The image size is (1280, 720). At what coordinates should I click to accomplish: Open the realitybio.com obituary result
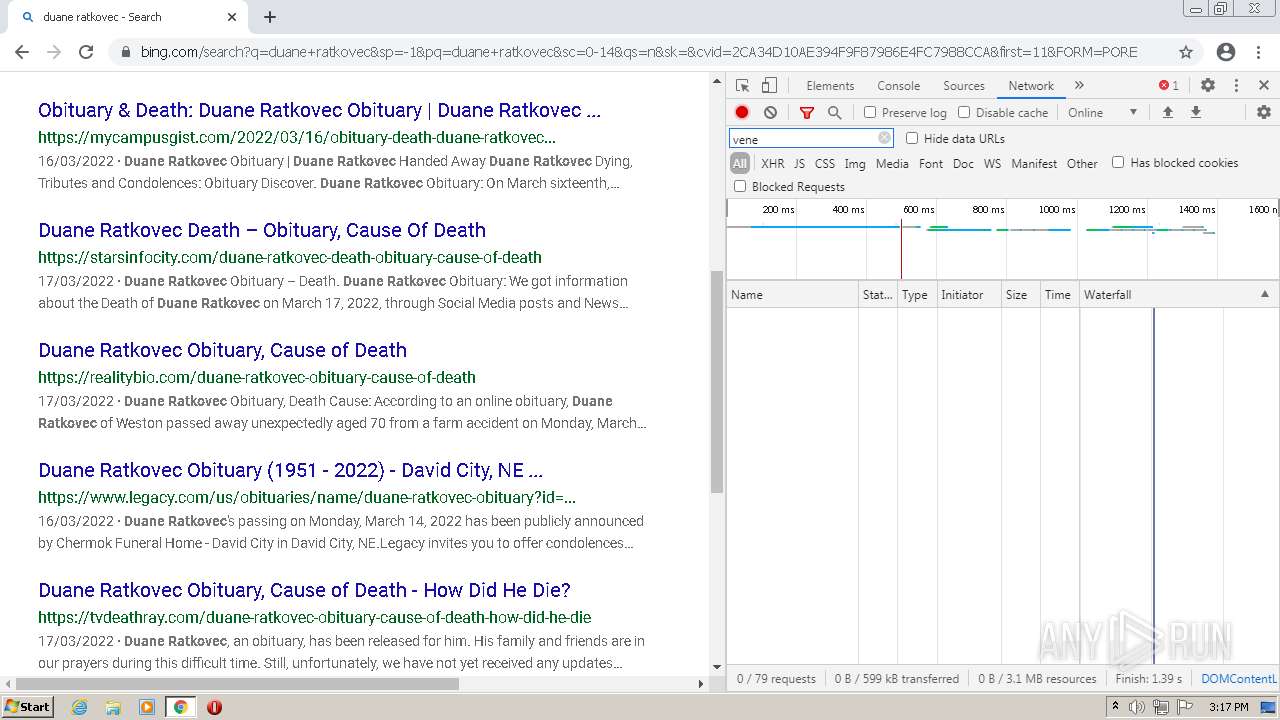pyautogui.click(x=222, y=350)
